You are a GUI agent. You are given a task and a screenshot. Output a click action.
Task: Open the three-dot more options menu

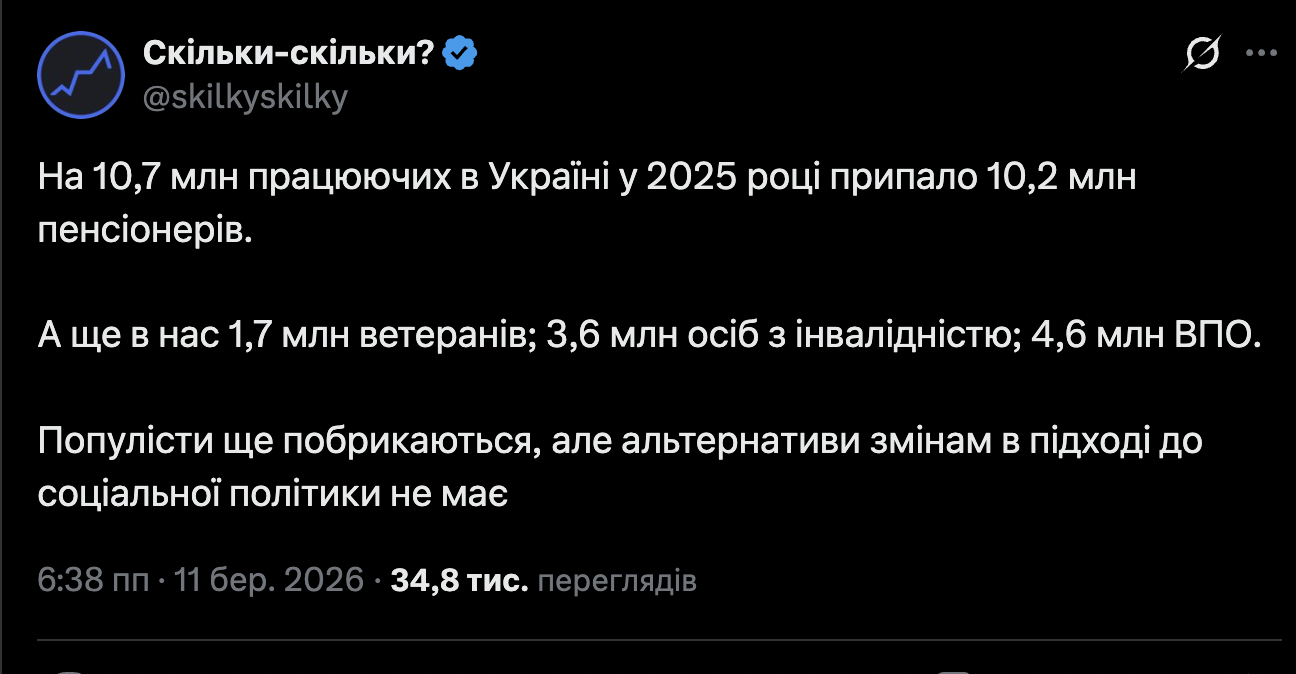click(1259, 55)
